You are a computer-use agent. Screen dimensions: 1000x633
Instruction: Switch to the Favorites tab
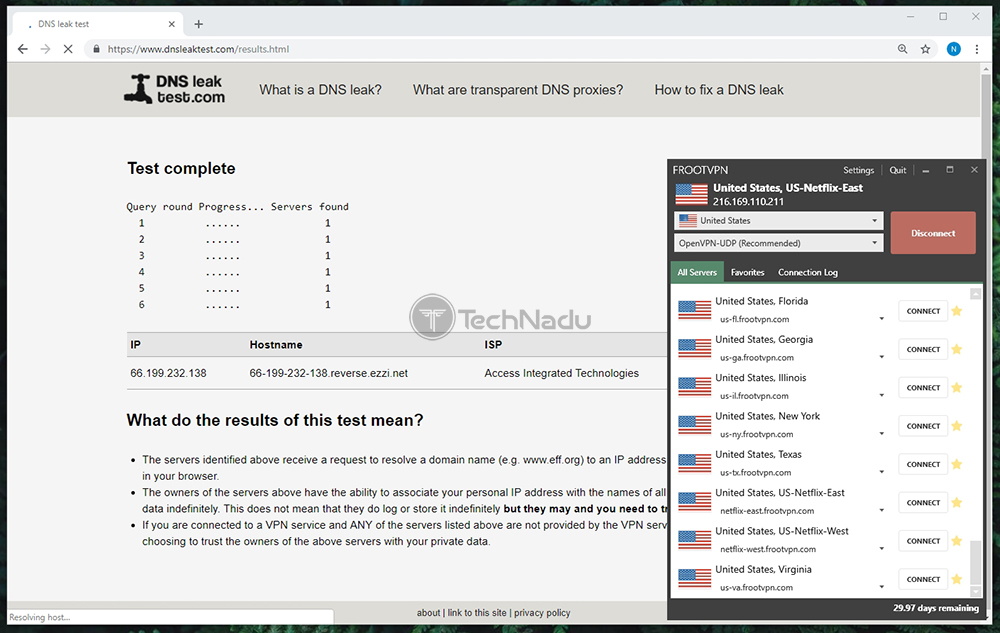pos(747,272)
